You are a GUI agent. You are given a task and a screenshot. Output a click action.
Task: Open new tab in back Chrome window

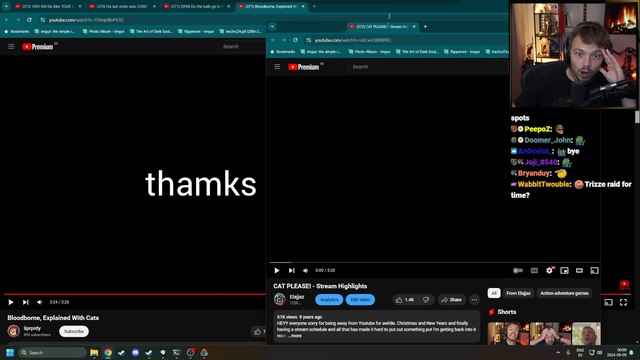pos(314,7)
